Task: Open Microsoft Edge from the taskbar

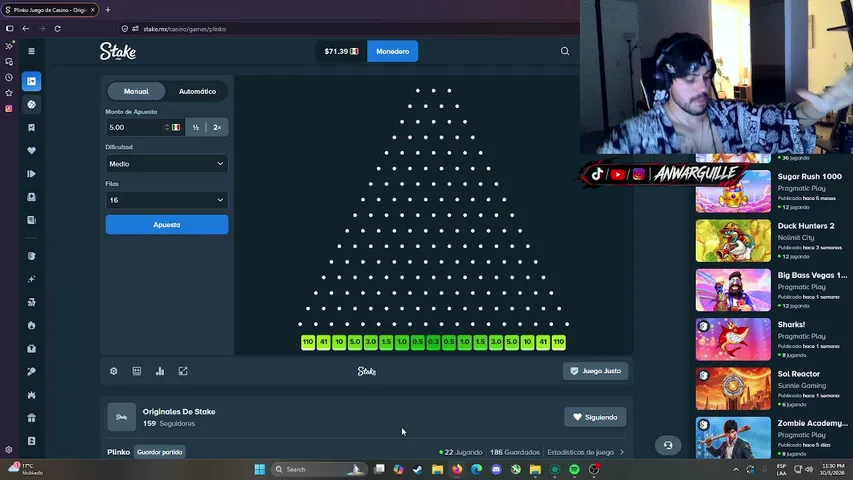Action: click(x=477, y=469)
